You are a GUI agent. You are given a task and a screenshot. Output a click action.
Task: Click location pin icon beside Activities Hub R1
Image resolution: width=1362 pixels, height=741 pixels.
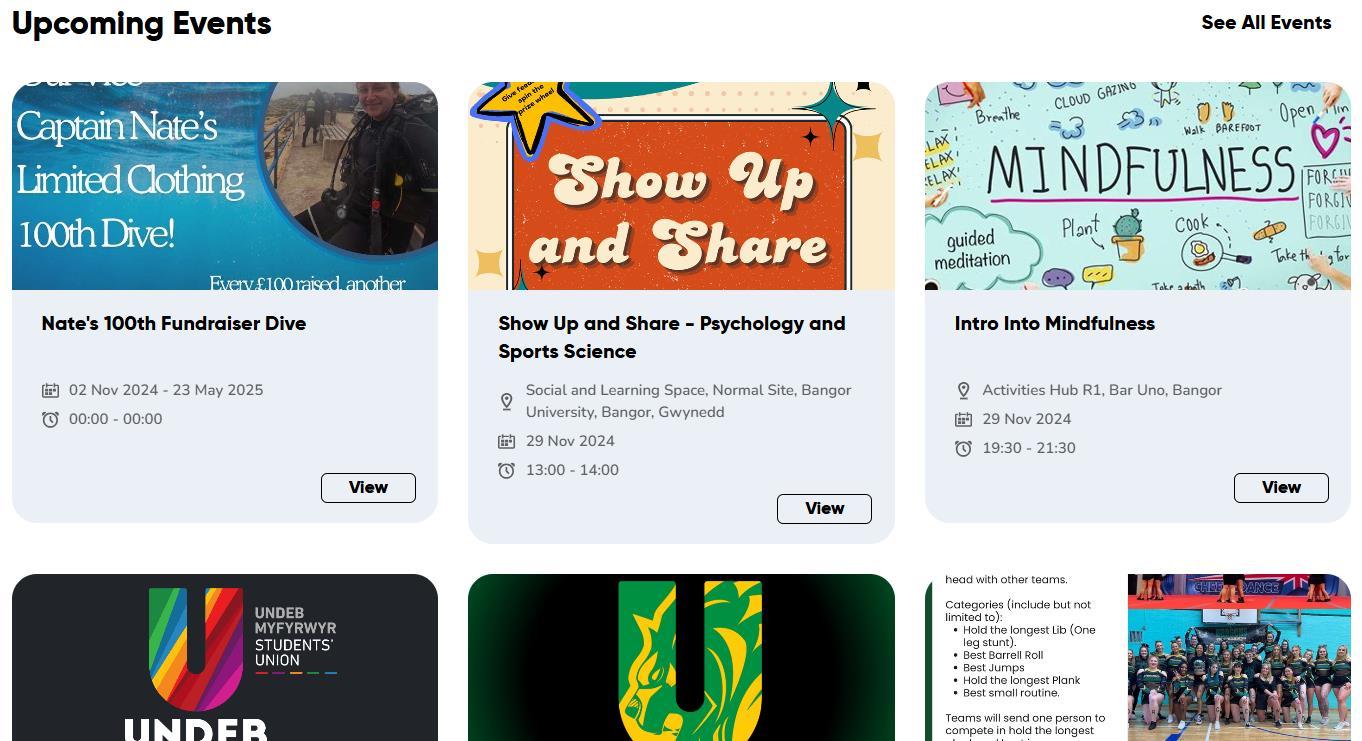point(963,390)
